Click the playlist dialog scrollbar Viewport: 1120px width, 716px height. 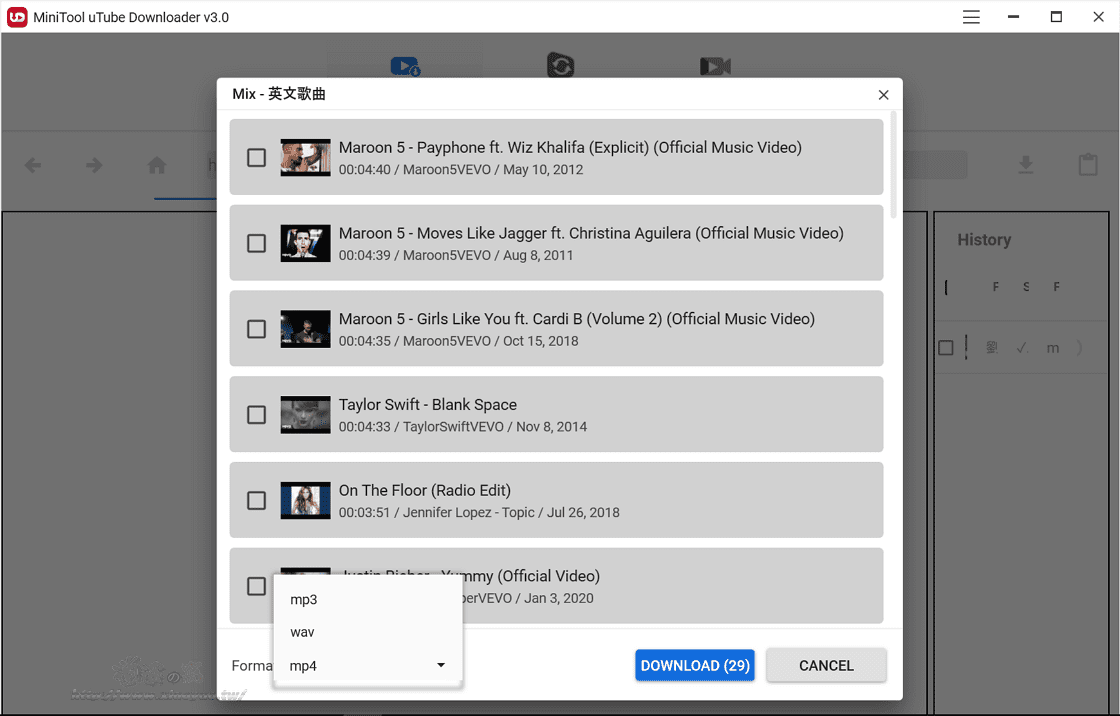[894, 165]
